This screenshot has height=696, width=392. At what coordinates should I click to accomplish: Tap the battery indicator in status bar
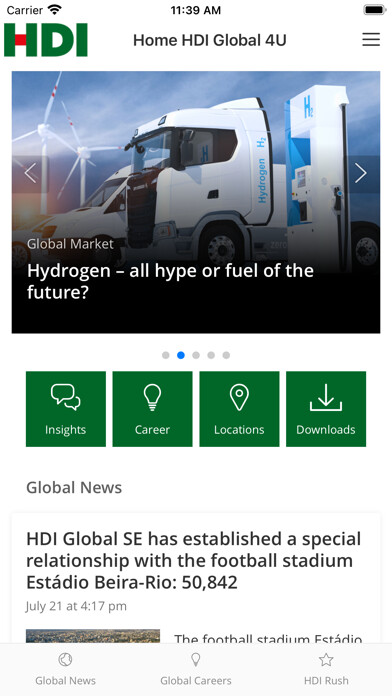(x=375, y=10)
